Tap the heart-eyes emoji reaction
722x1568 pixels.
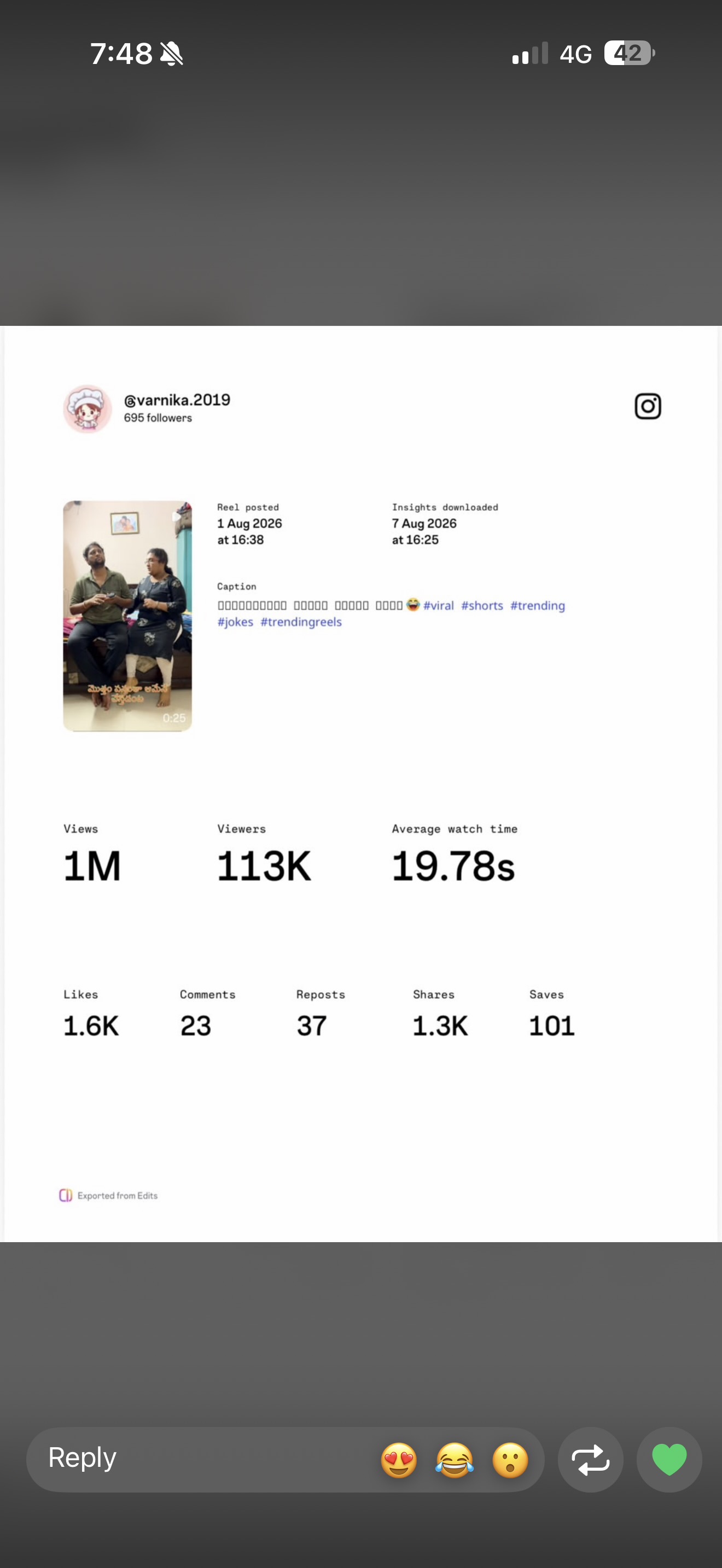tap(399, 1460)
